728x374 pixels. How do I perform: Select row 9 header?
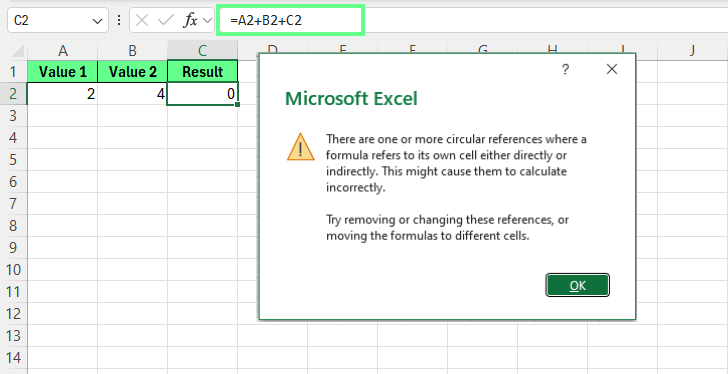pos(13,248)
